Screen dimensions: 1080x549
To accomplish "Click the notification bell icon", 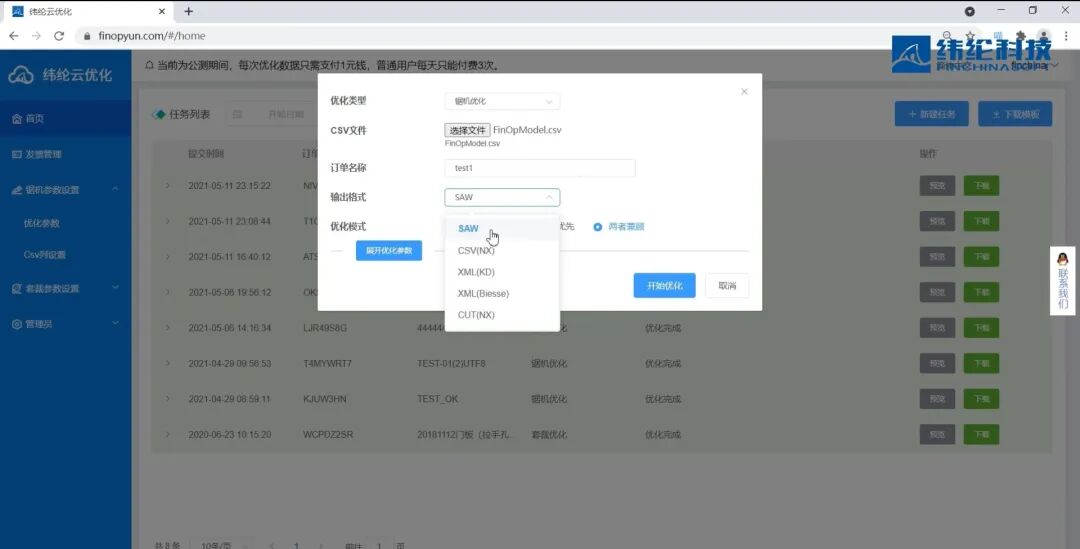I will (149, 65).
